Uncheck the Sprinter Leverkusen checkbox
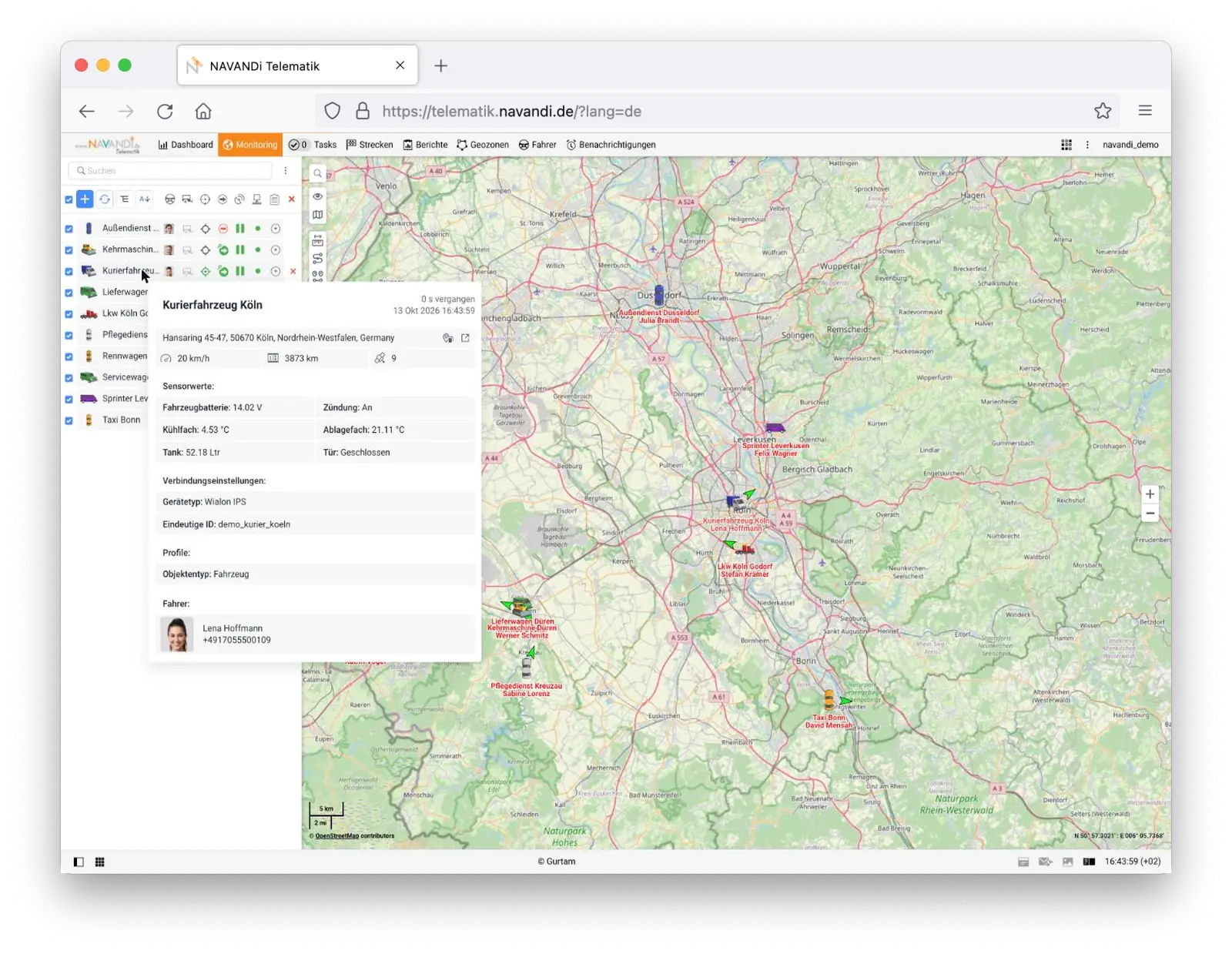The image size is (1232, 954). pyautogui.click(x=69, y=399)
